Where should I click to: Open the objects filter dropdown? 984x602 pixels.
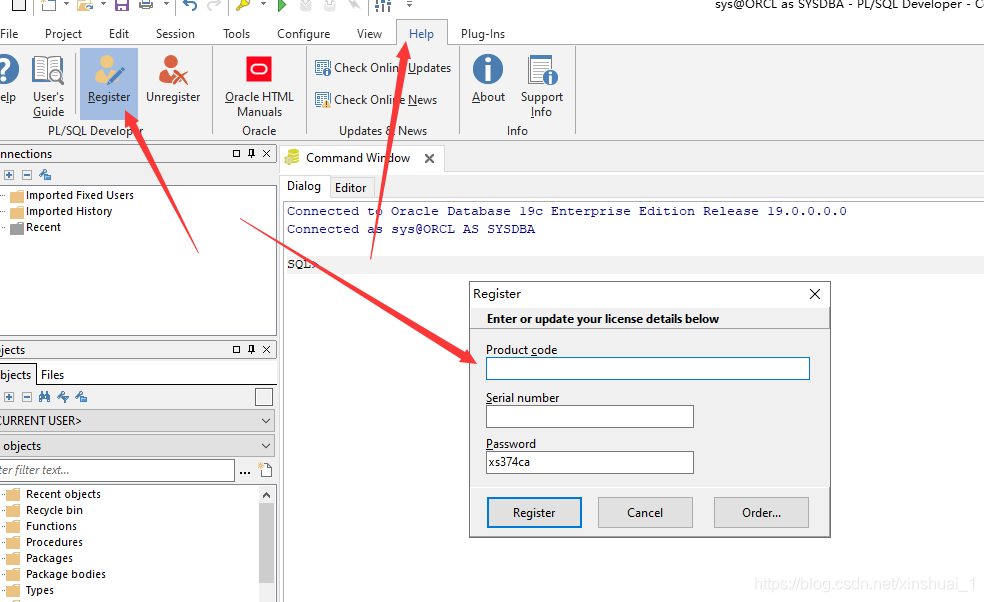click(266, 446)
